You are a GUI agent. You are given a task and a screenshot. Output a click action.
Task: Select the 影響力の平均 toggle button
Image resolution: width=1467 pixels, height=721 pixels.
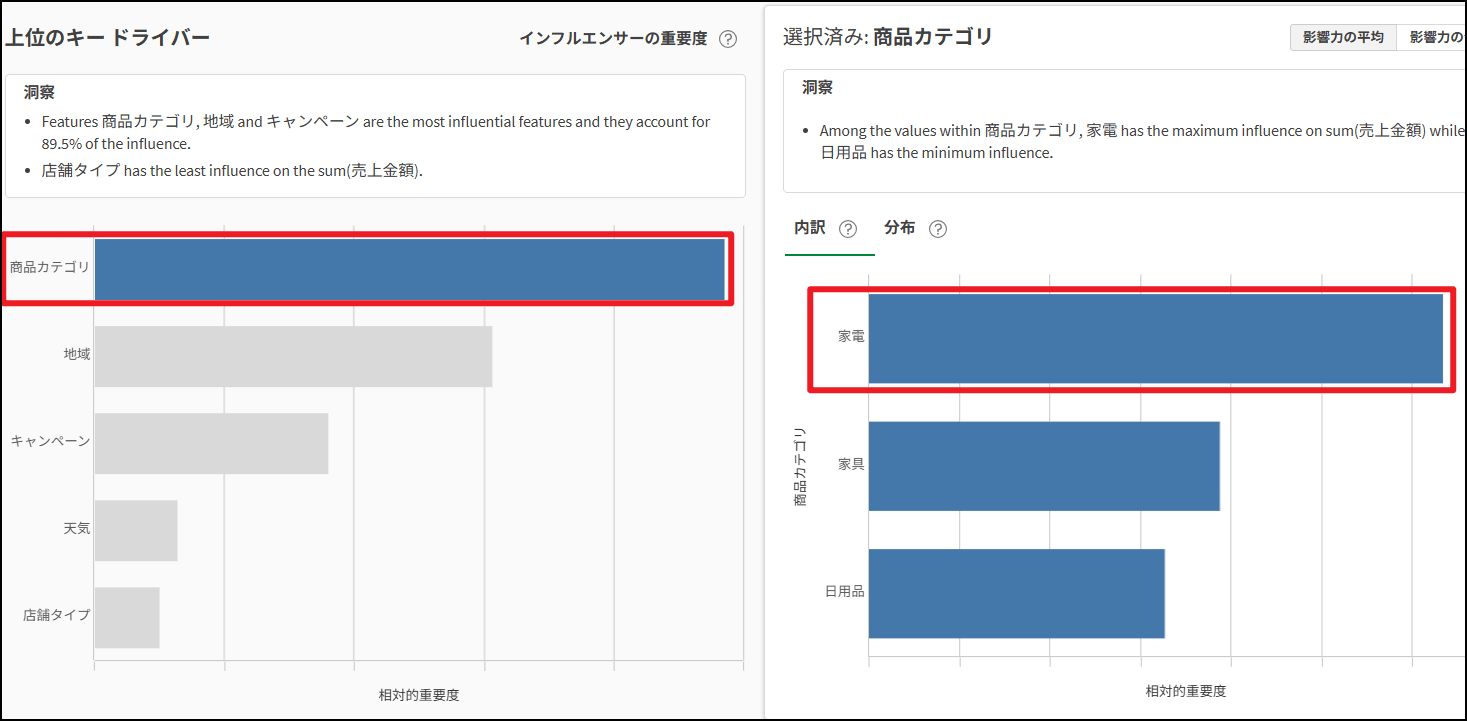point(1342,38)
